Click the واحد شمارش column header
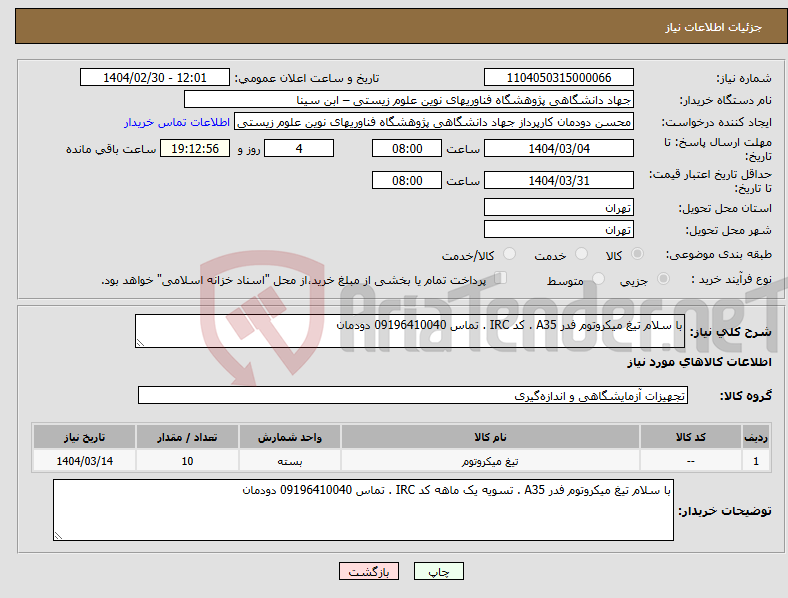The width and height of the screenshot is (788, 598). (x=290, y=437)
